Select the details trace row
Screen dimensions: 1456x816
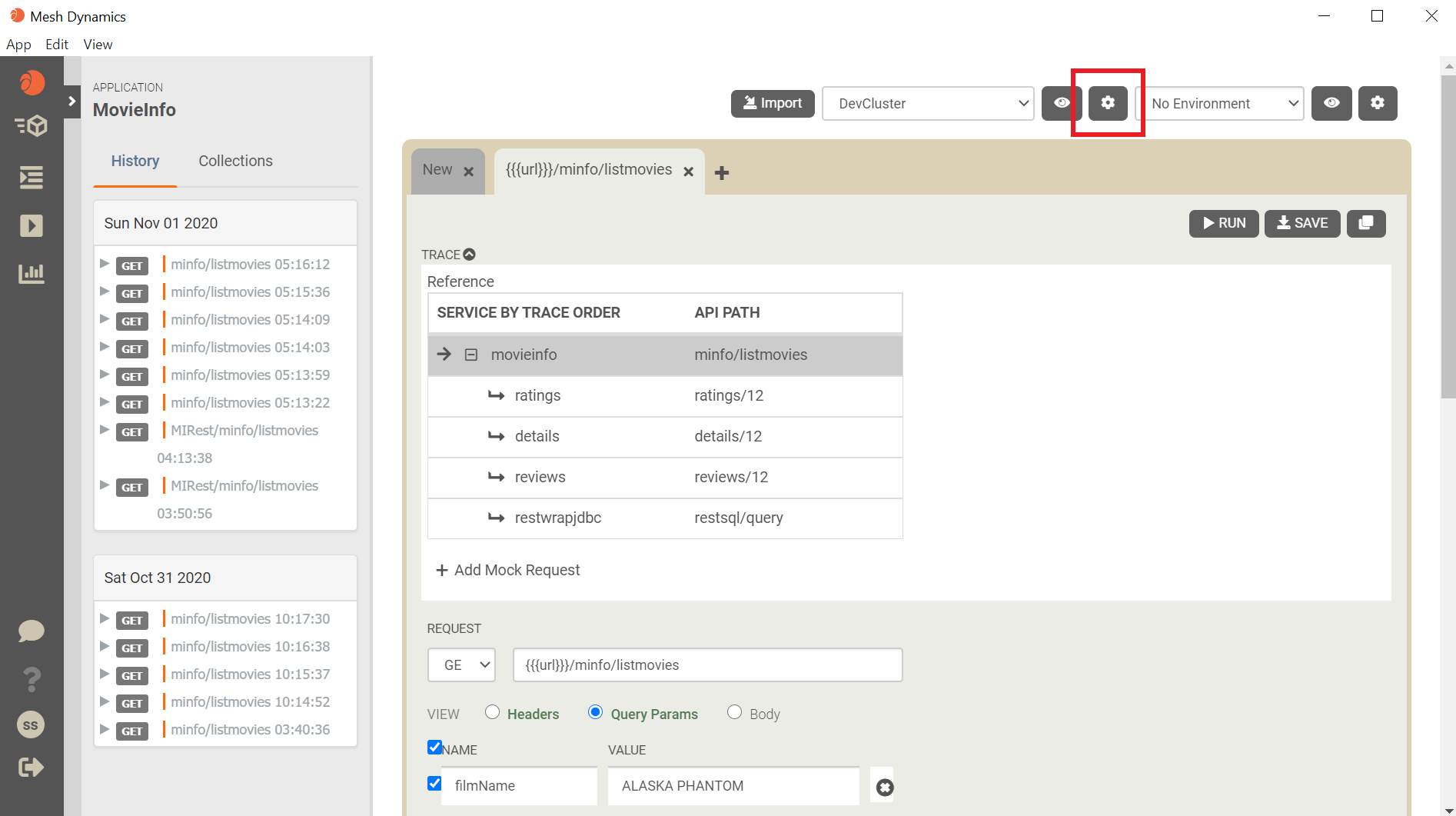(x=665, y=437)
